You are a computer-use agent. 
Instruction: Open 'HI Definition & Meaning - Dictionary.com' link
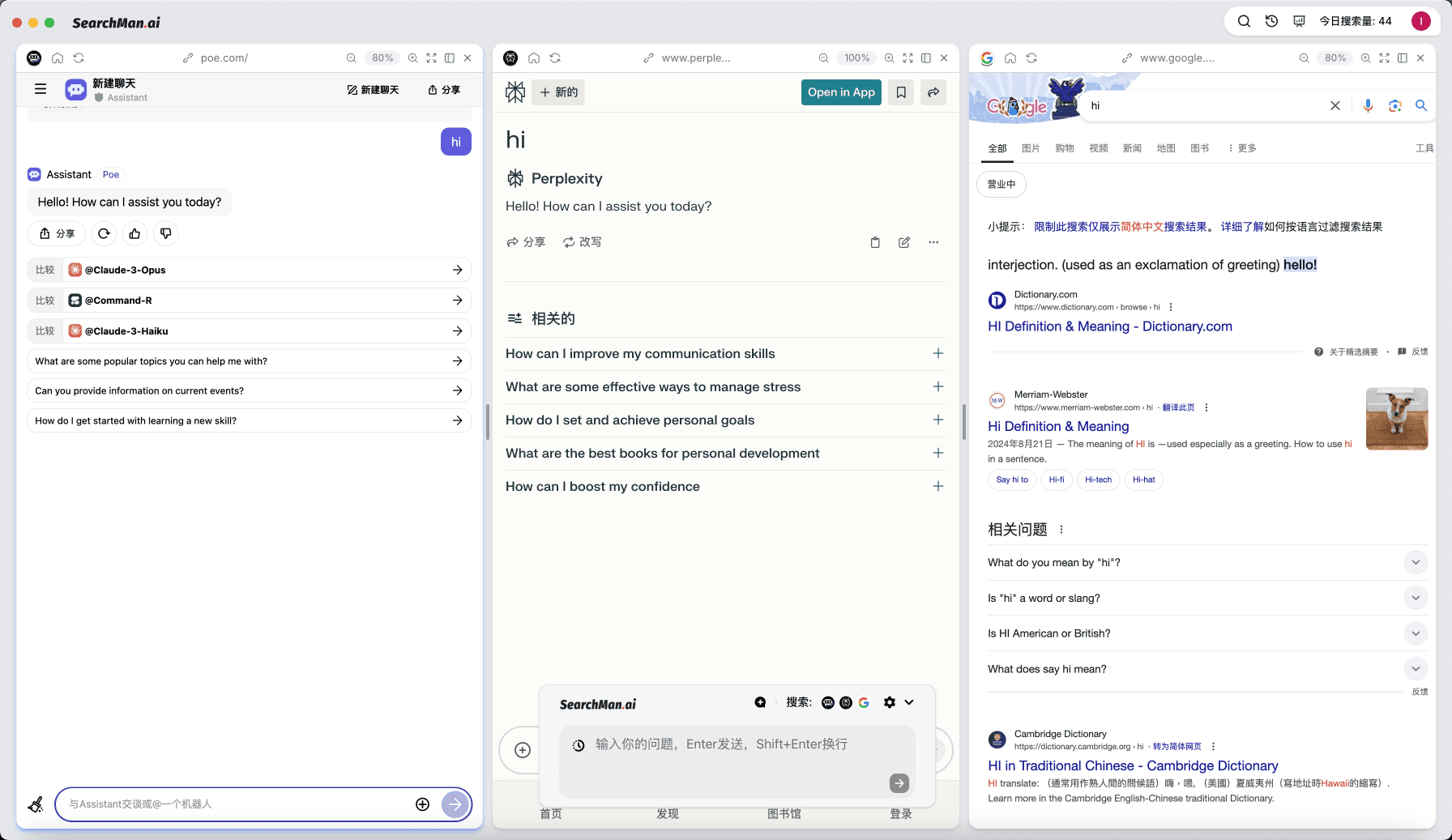1110,326
